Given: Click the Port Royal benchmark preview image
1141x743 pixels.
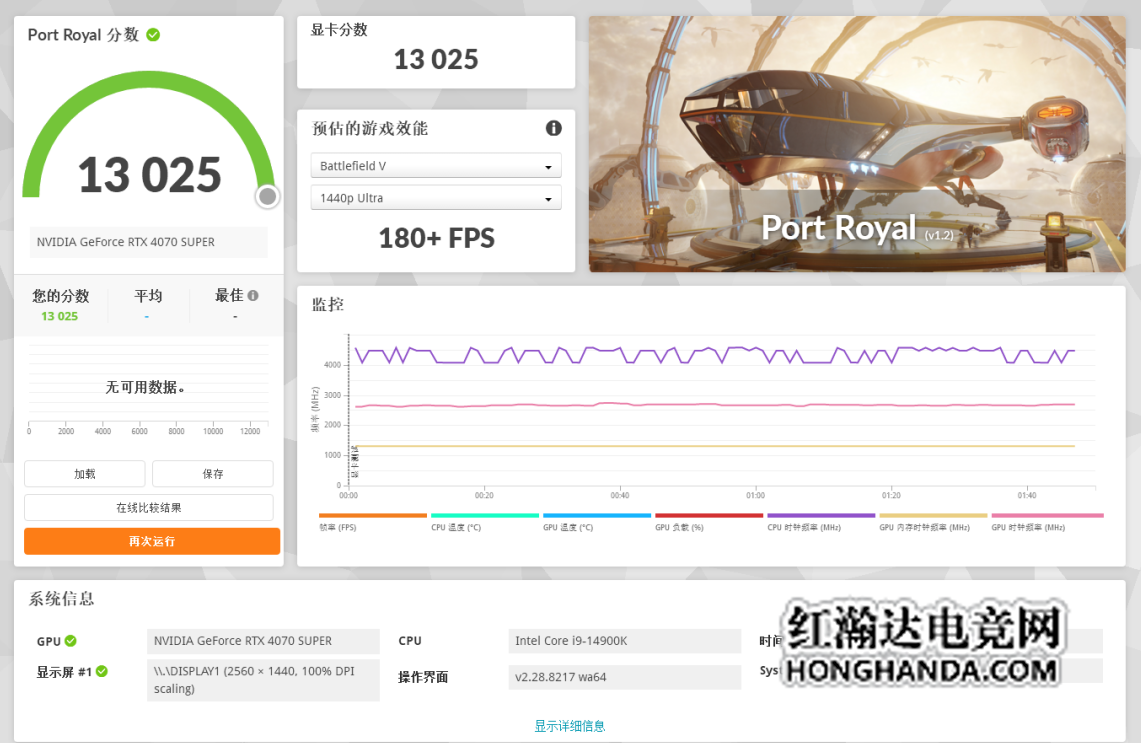Looking at the screenshot, I should coord(856,143).
